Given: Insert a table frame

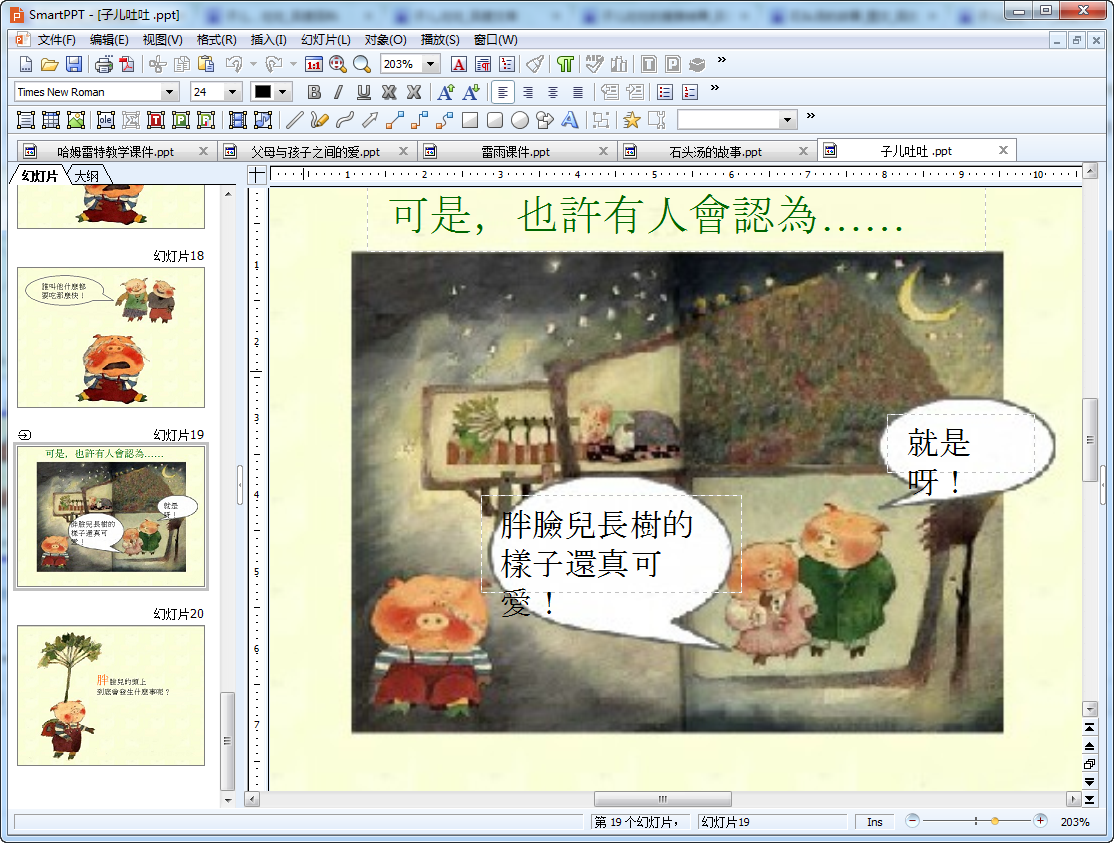Looking at the screenshot, I should (x=50, y=120).
